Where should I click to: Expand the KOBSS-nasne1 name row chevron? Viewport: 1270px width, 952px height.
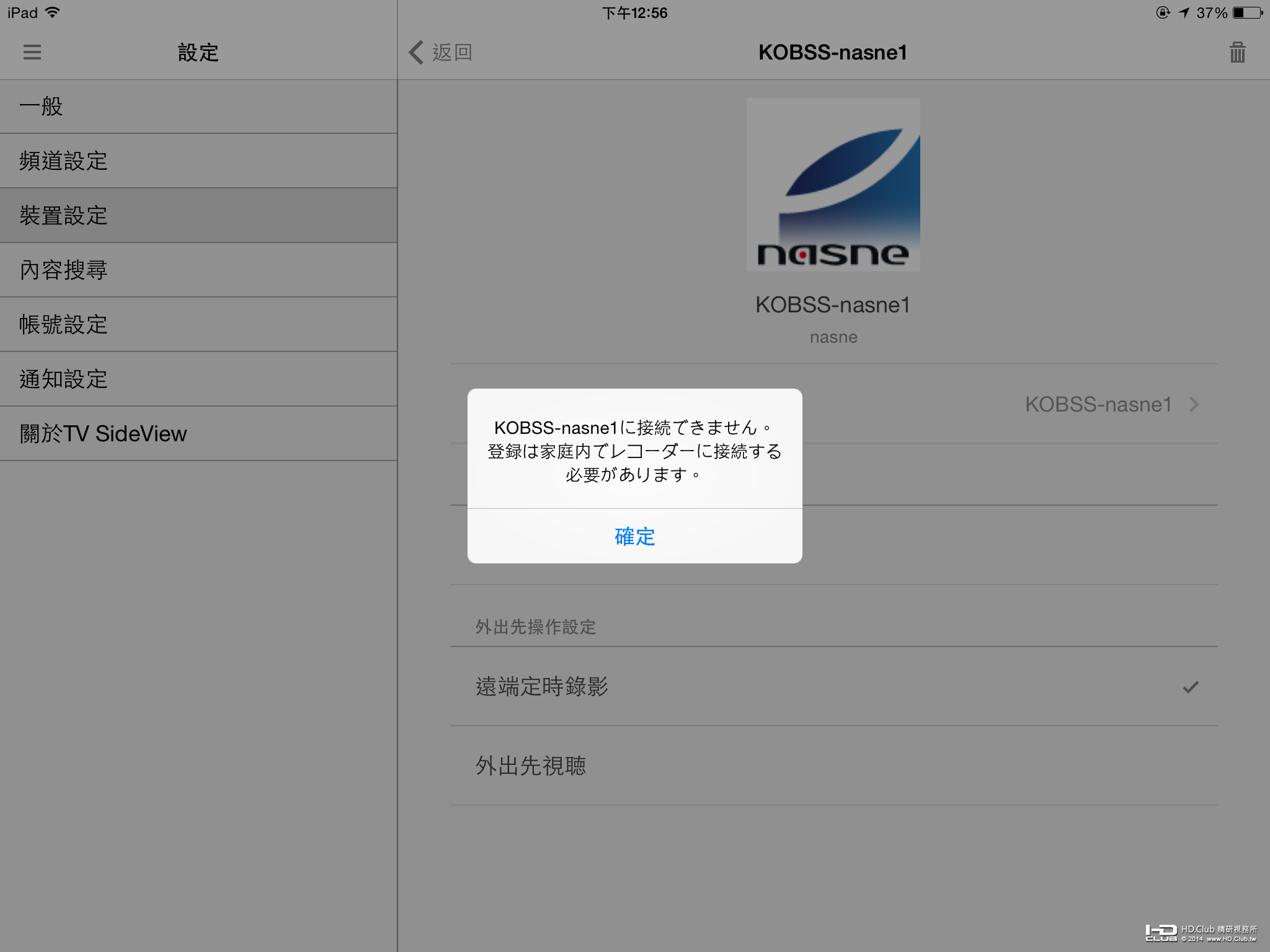click(x=1194, y=405)
